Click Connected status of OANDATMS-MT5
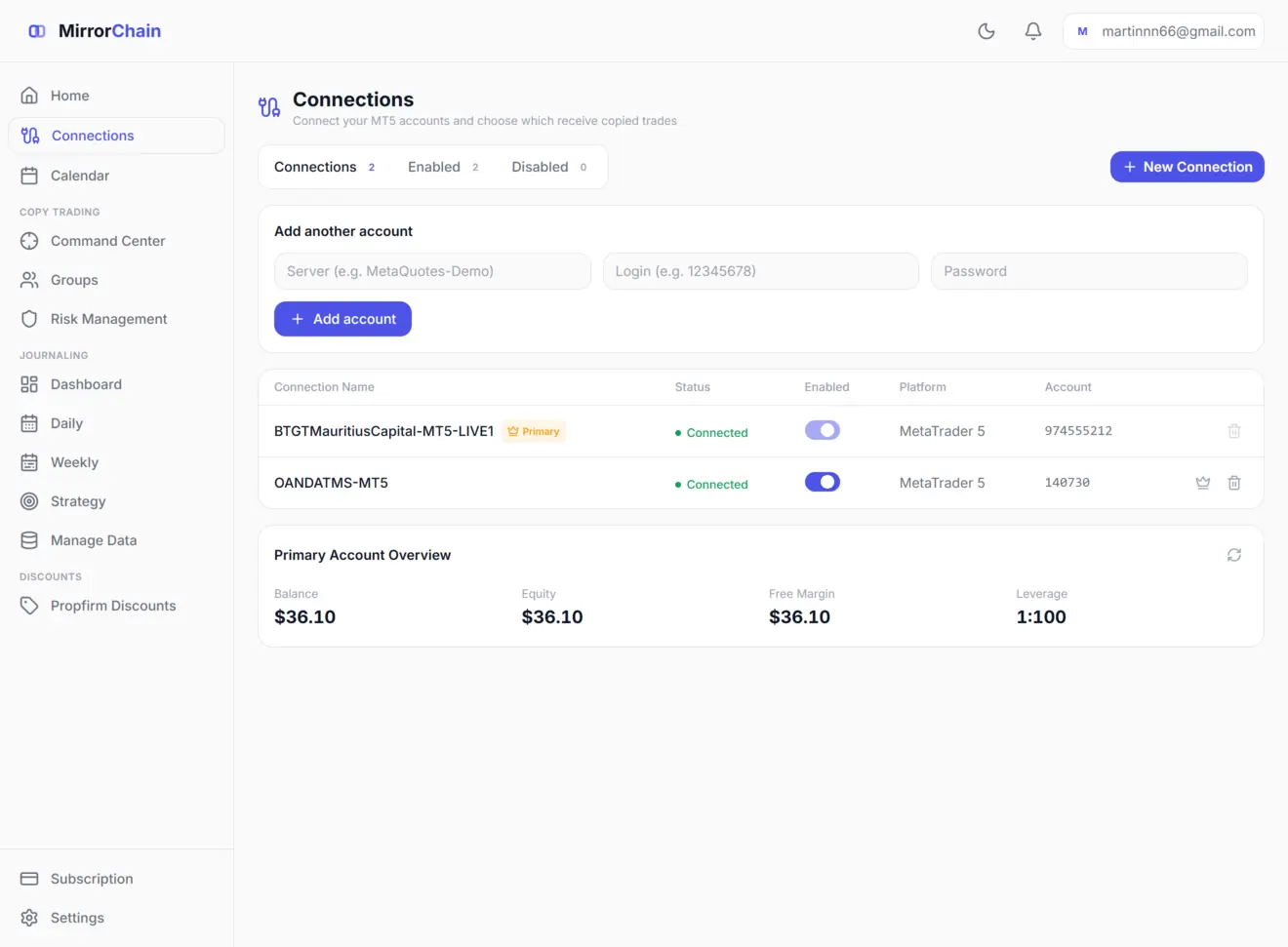1288x947 pixels. pyautogui.click(x=711, y=484)
